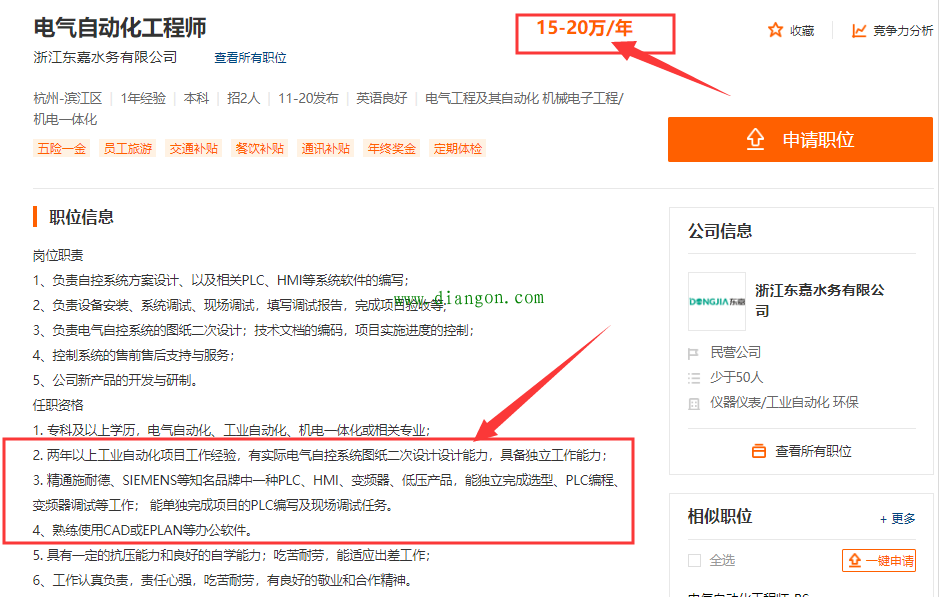Click the upload arrow inside the 申请职位 button

756,140
